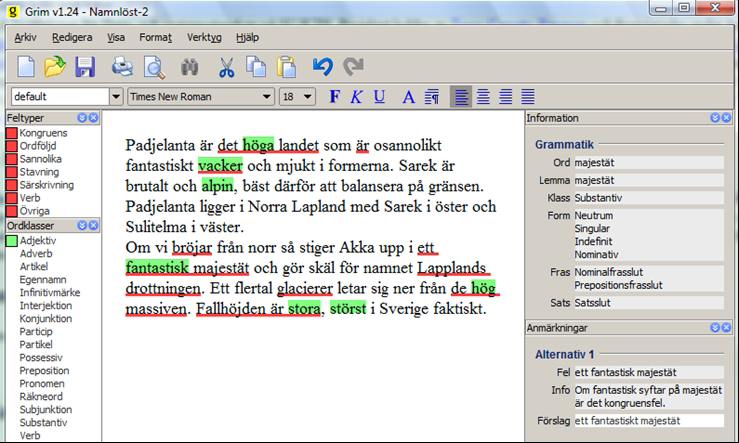Viewport: 739px width, 443px height.
Task: Click the New document icon
Action: 26,66
